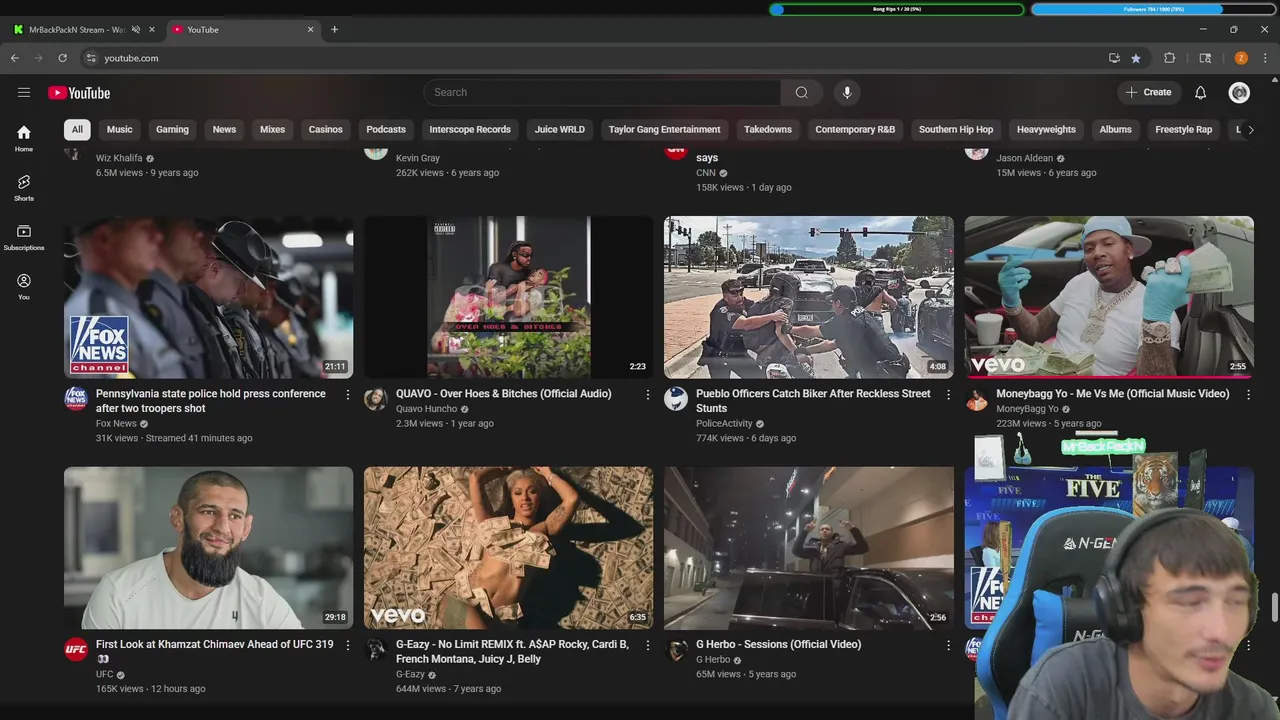The image size is (1280, 720).
Task: Select the All filter chip
Action: click(x=77, y=129)
